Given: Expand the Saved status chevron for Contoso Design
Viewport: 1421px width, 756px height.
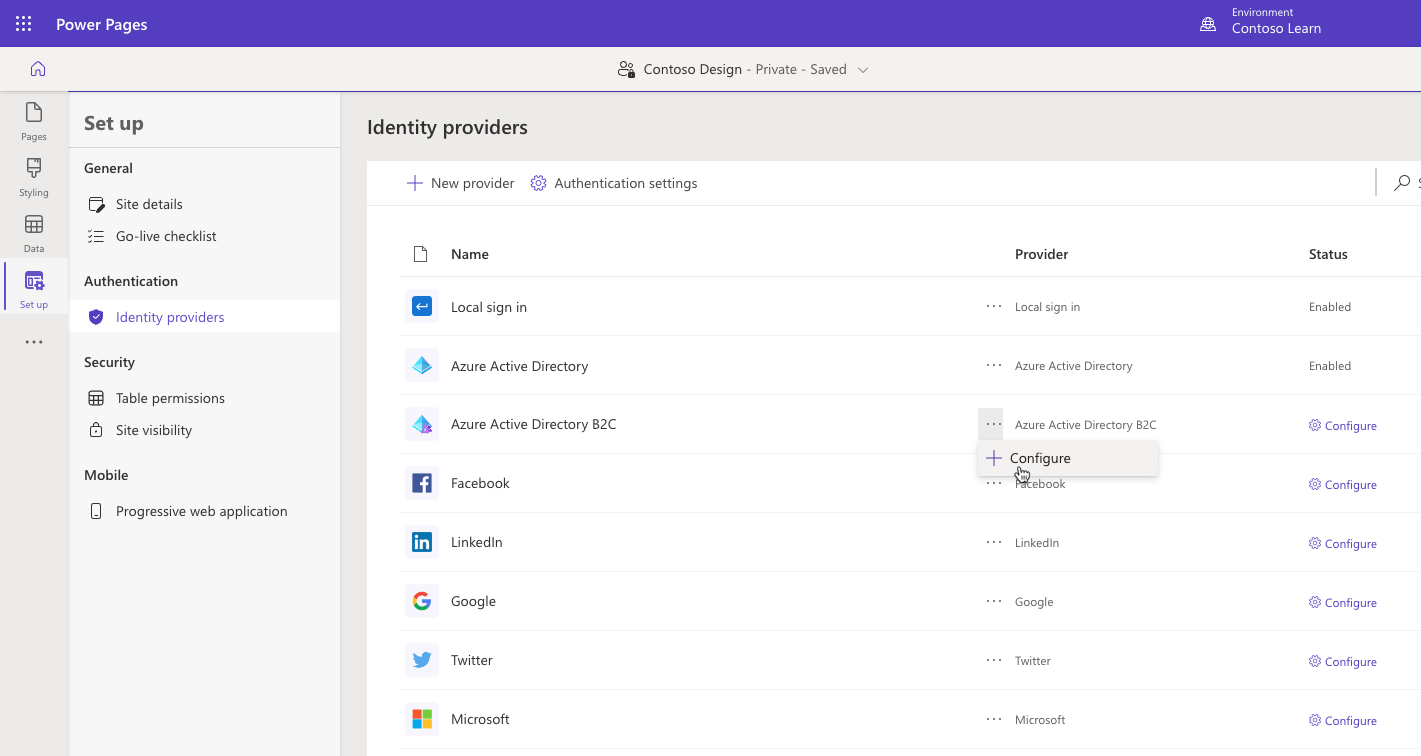Looking at the screenshot, I should click(863, 69).
